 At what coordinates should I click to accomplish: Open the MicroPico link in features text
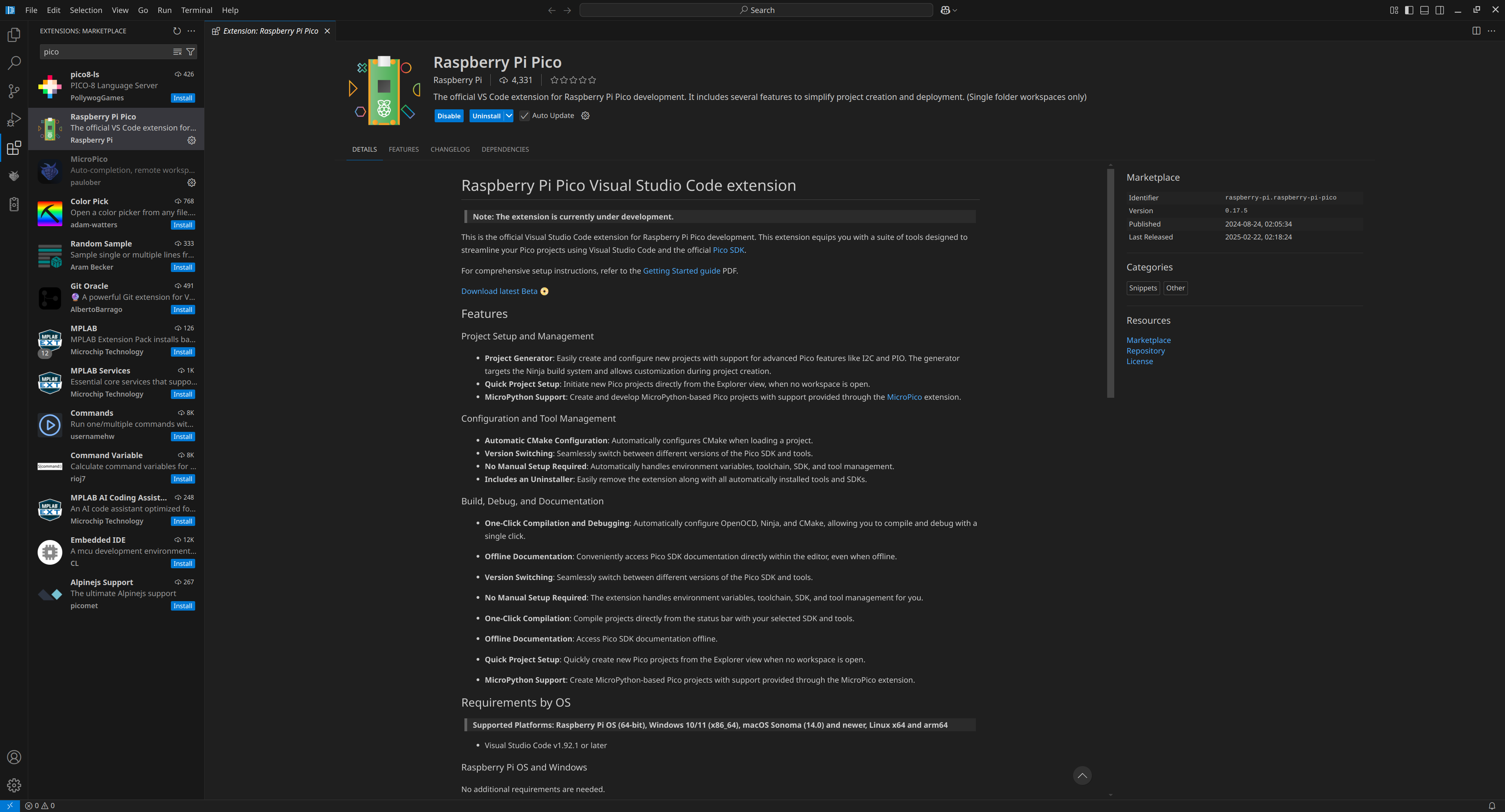pyautogui.click(x=904, y=397)
